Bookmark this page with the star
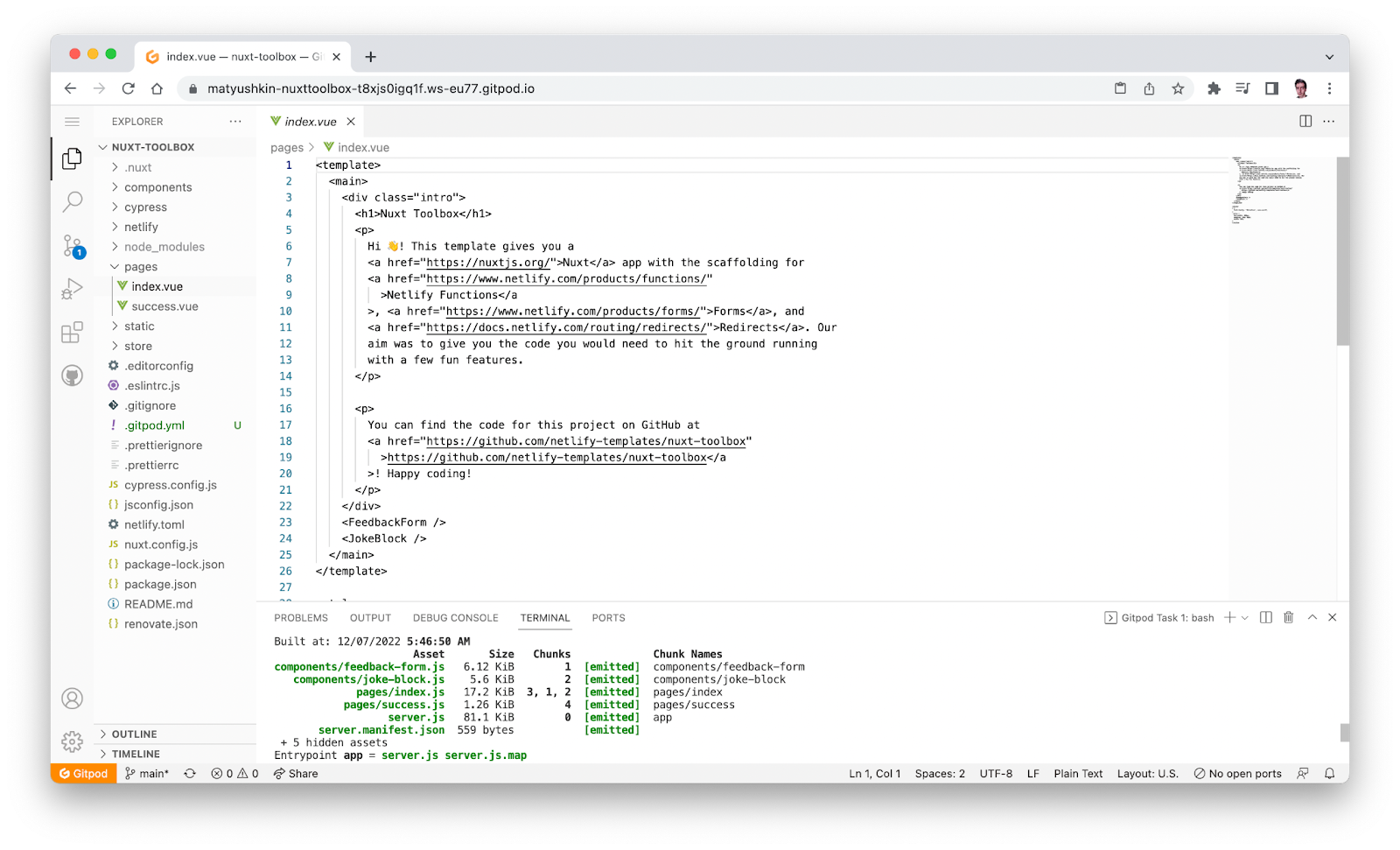Screen dimensions: 1400x850 pos(1179,88)
